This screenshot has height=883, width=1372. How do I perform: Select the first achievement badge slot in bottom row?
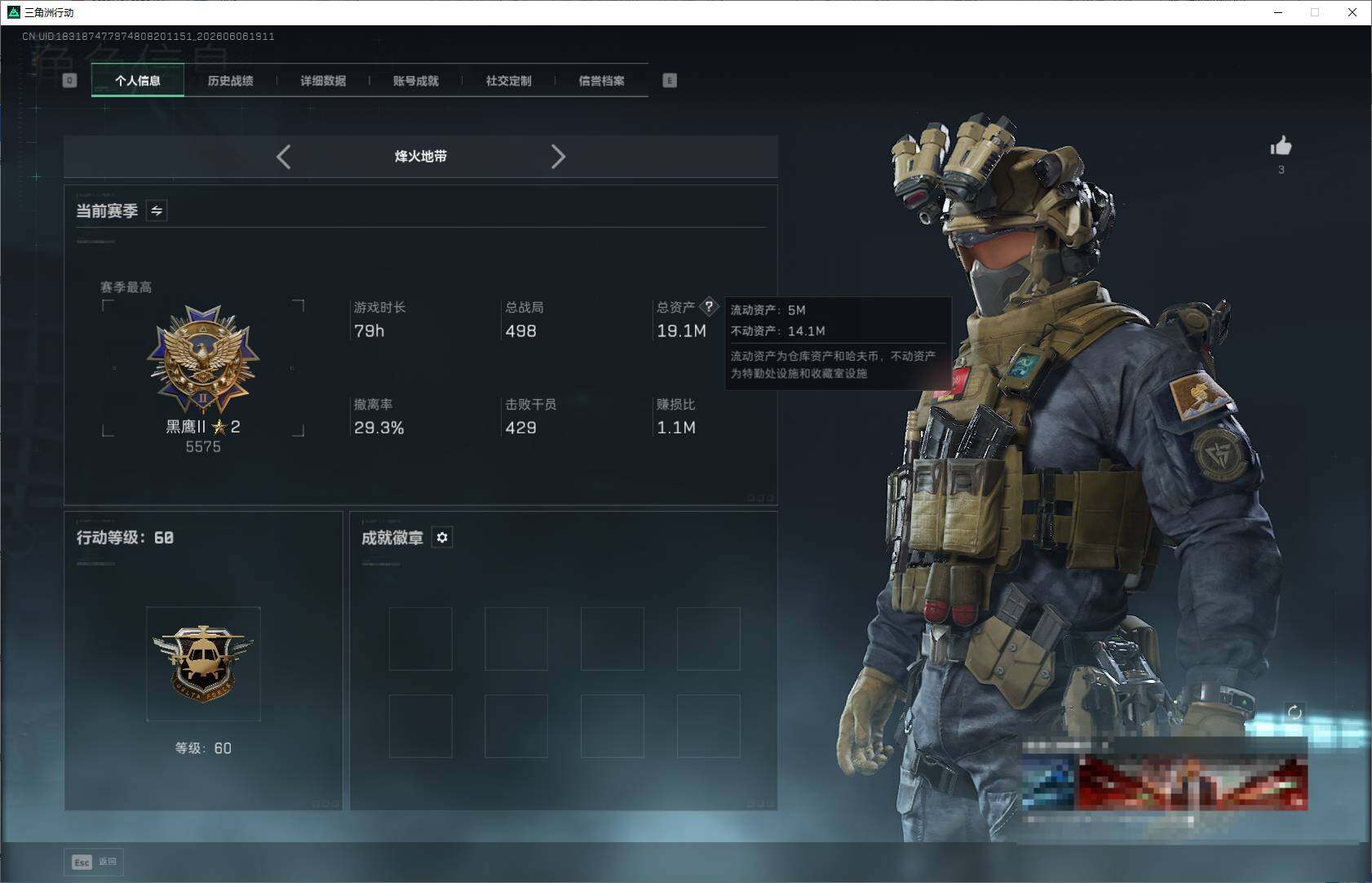click(421, 726)
